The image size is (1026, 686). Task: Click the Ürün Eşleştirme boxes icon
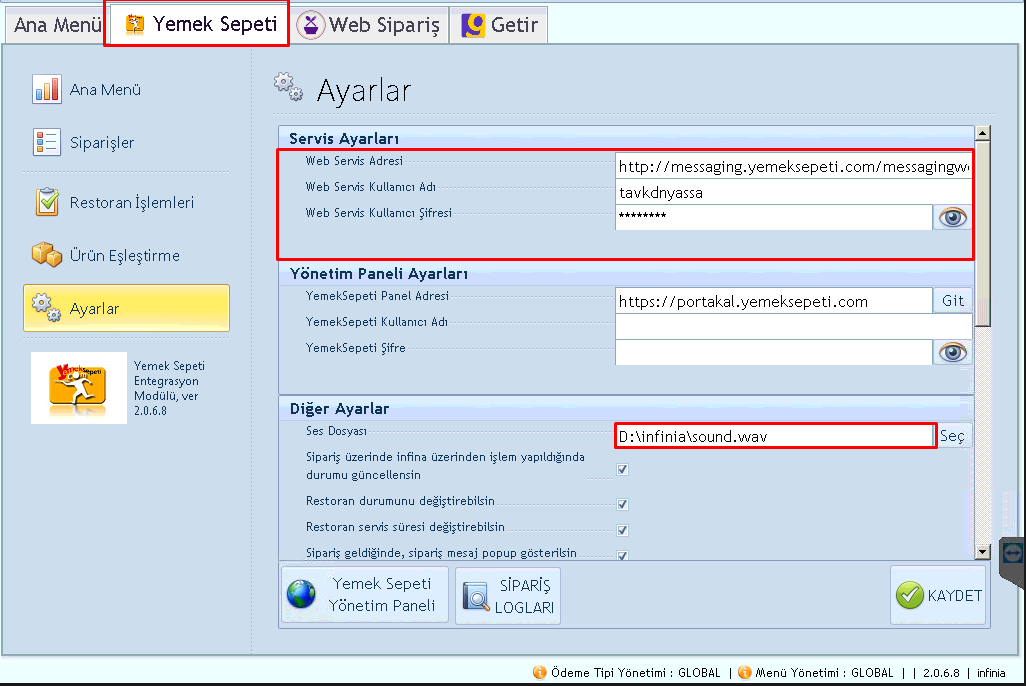47,255
